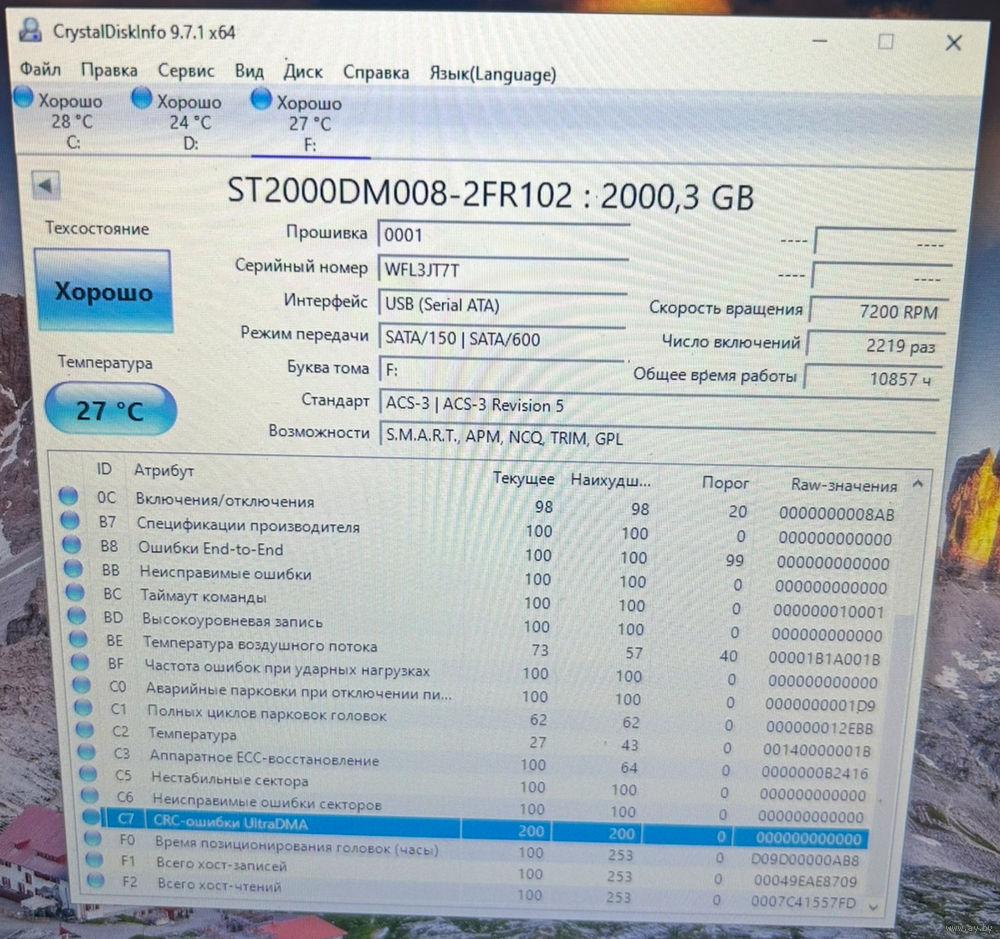Click status dot for Ошибки End-to-End

71,544
